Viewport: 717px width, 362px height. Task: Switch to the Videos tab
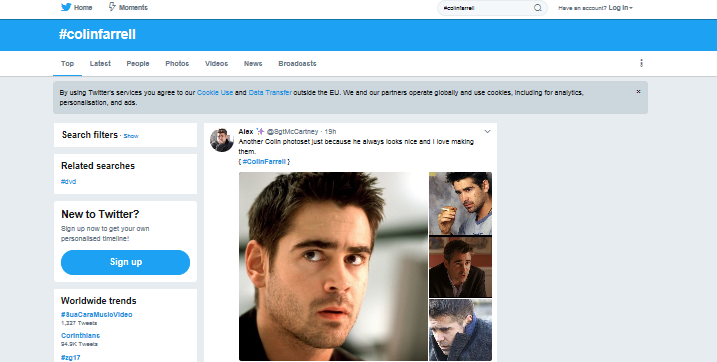(216, 64)
